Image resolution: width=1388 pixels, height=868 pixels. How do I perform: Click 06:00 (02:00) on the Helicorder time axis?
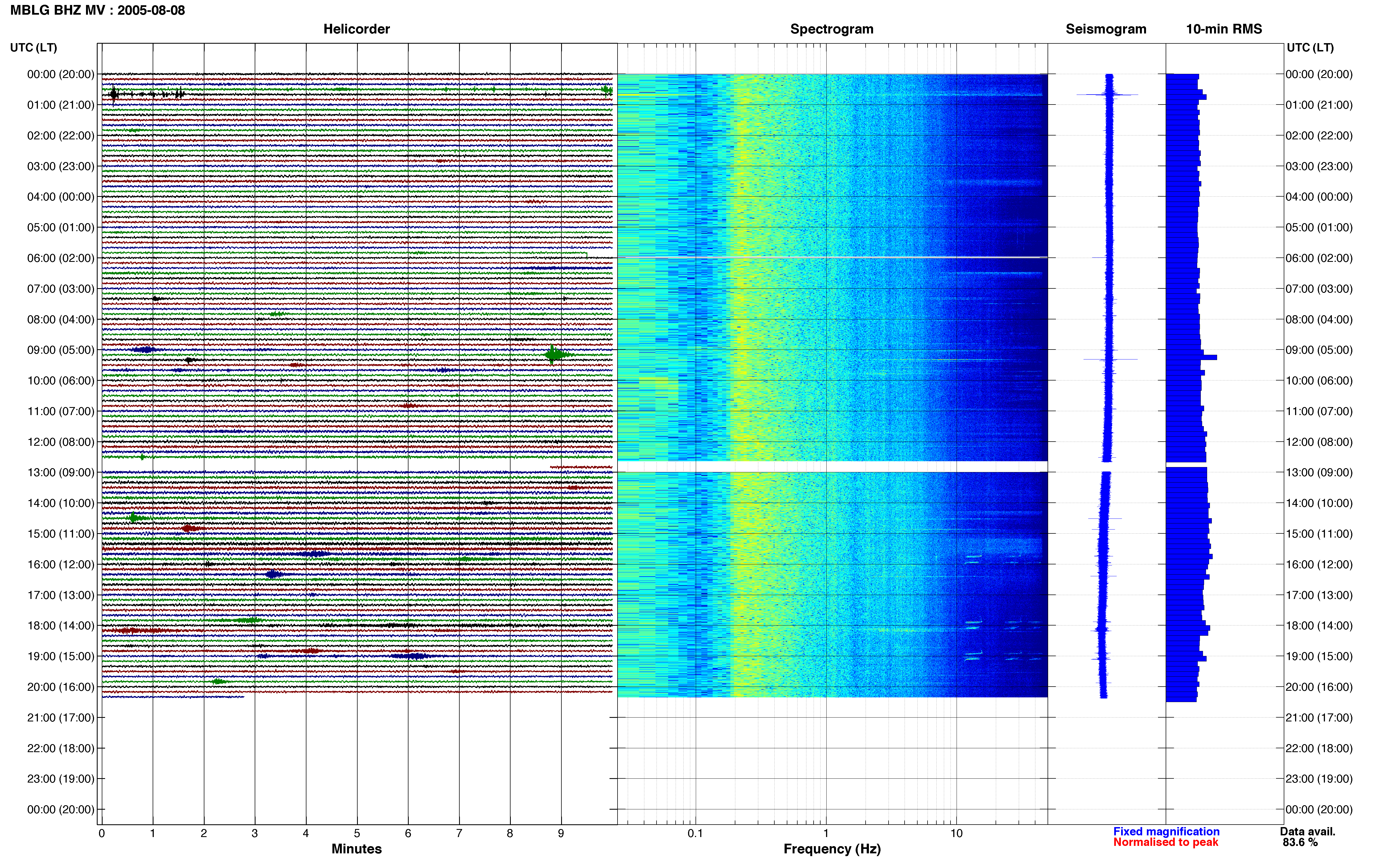(x=61, y=258)
